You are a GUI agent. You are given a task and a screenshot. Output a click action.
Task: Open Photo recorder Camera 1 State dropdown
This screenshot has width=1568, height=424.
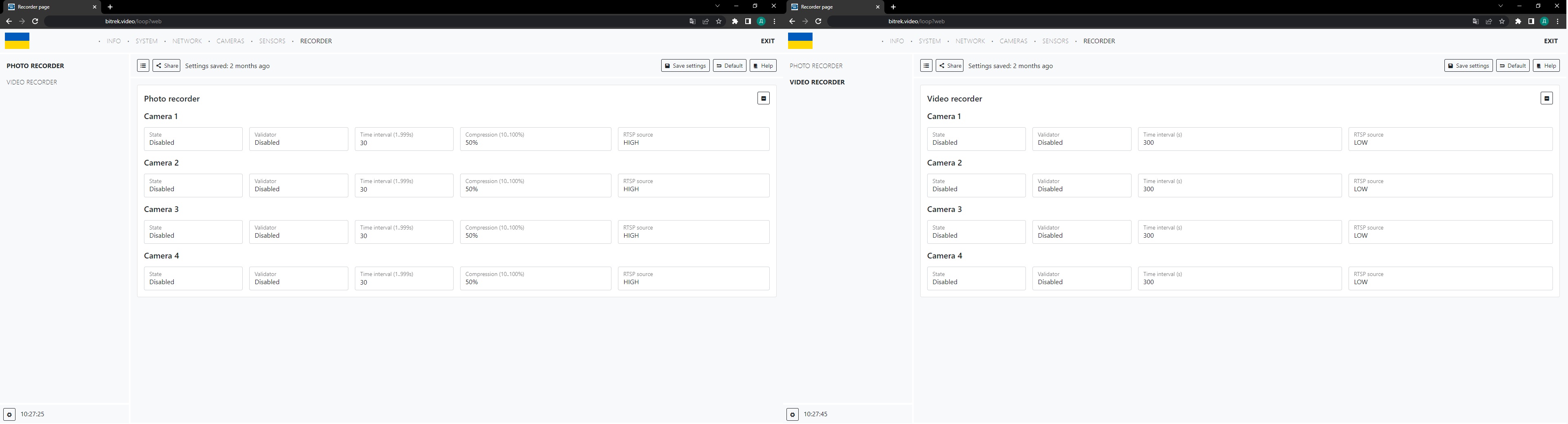click(x=193, y=139)
